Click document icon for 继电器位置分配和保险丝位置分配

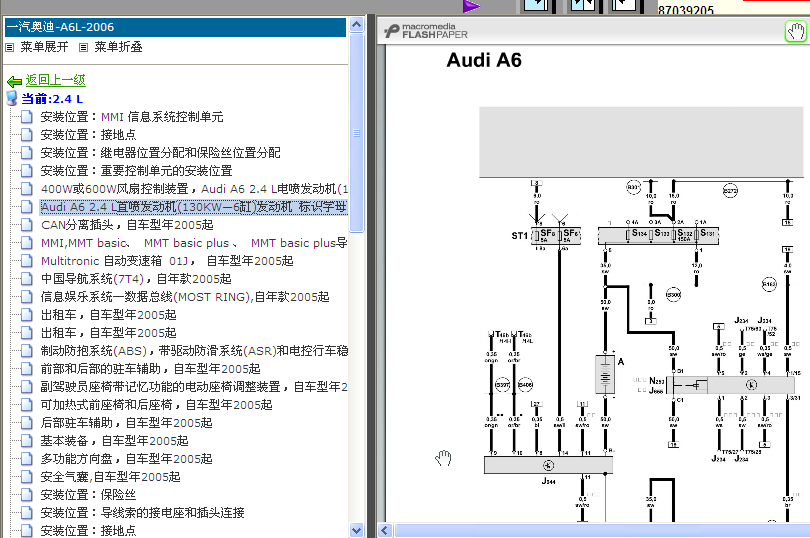click(x=27, y=153)
